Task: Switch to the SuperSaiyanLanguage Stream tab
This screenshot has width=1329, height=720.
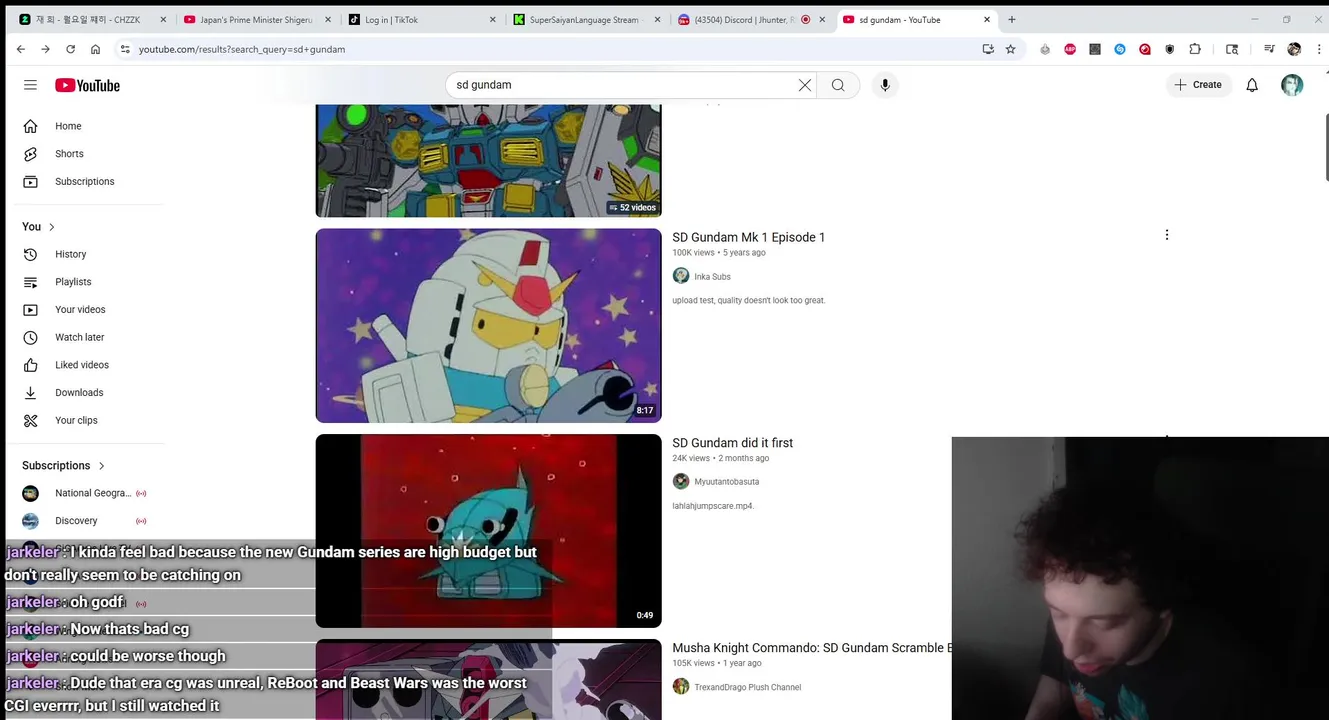Action: click(586, 20)
